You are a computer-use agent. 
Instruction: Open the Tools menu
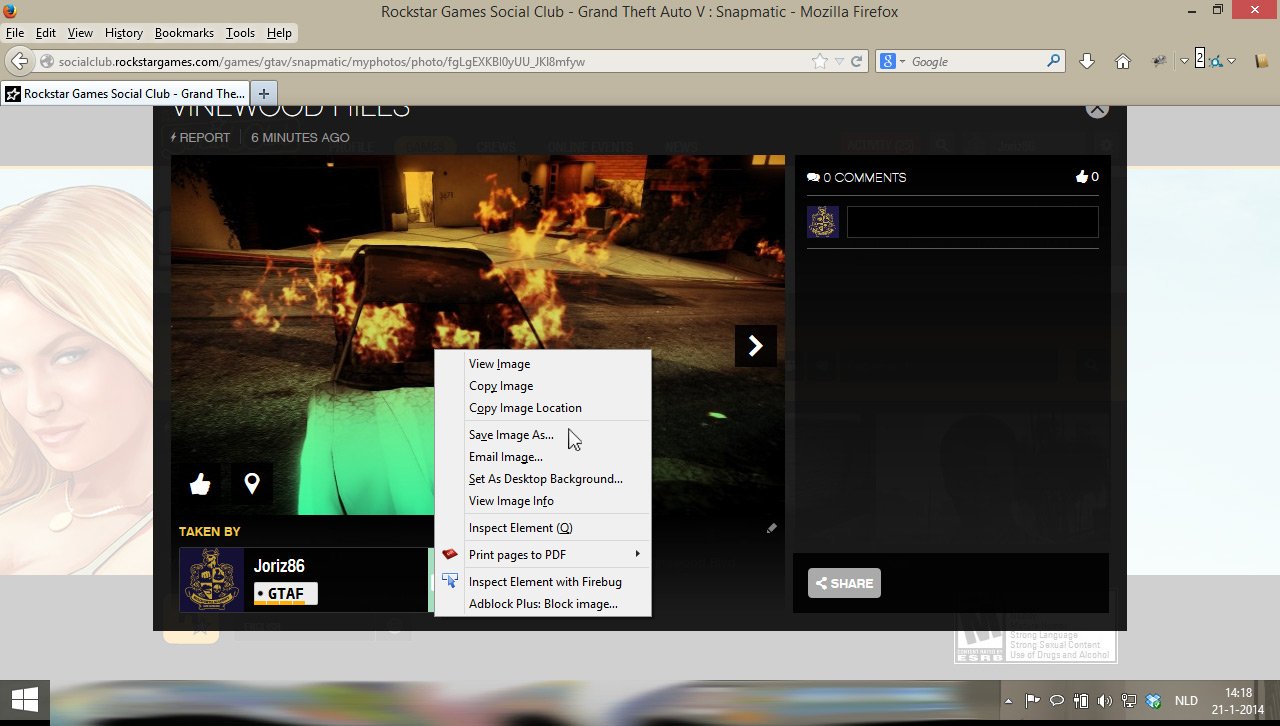click(240, 33)
